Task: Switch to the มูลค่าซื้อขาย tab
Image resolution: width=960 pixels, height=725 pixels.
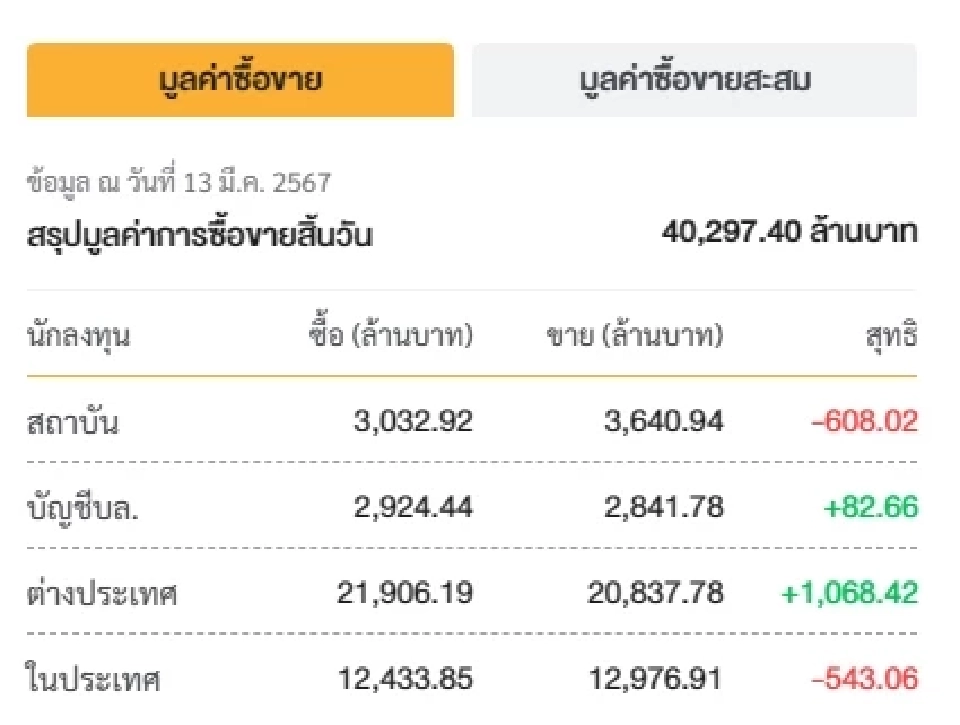Action: coord(240,80)
